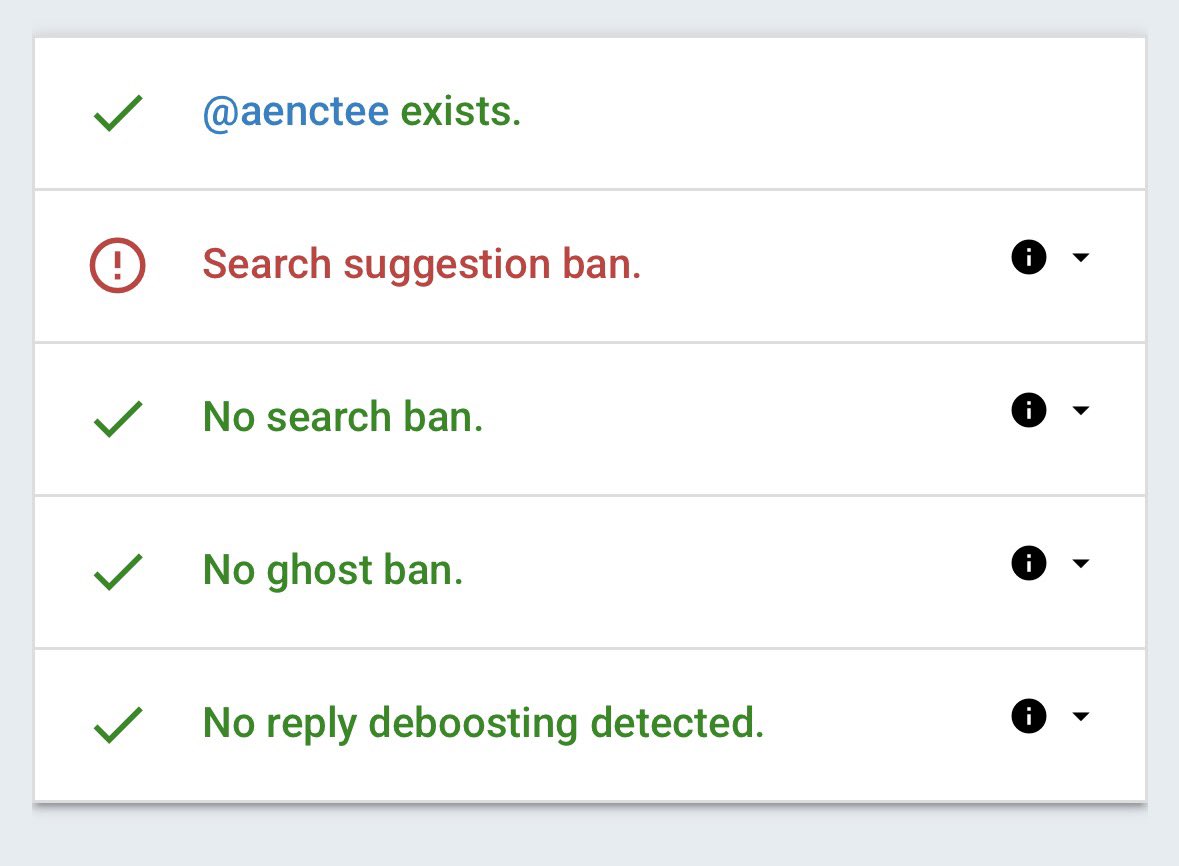The width and height of the screenshot is (1179, 866).
Task: Click the word exists in first row
Action: click(x=460, y=112)
